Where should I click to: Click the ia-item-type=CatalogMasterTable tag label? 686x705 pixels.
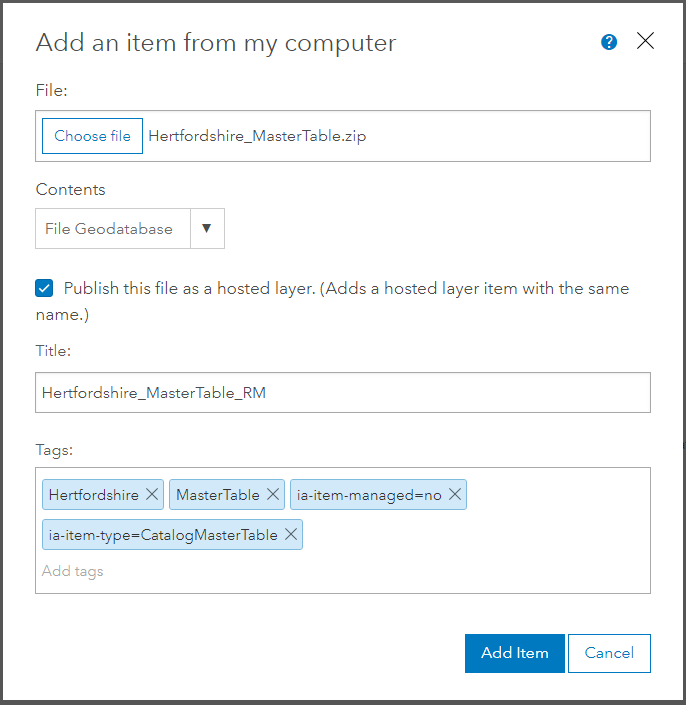[x=163, y=535]
